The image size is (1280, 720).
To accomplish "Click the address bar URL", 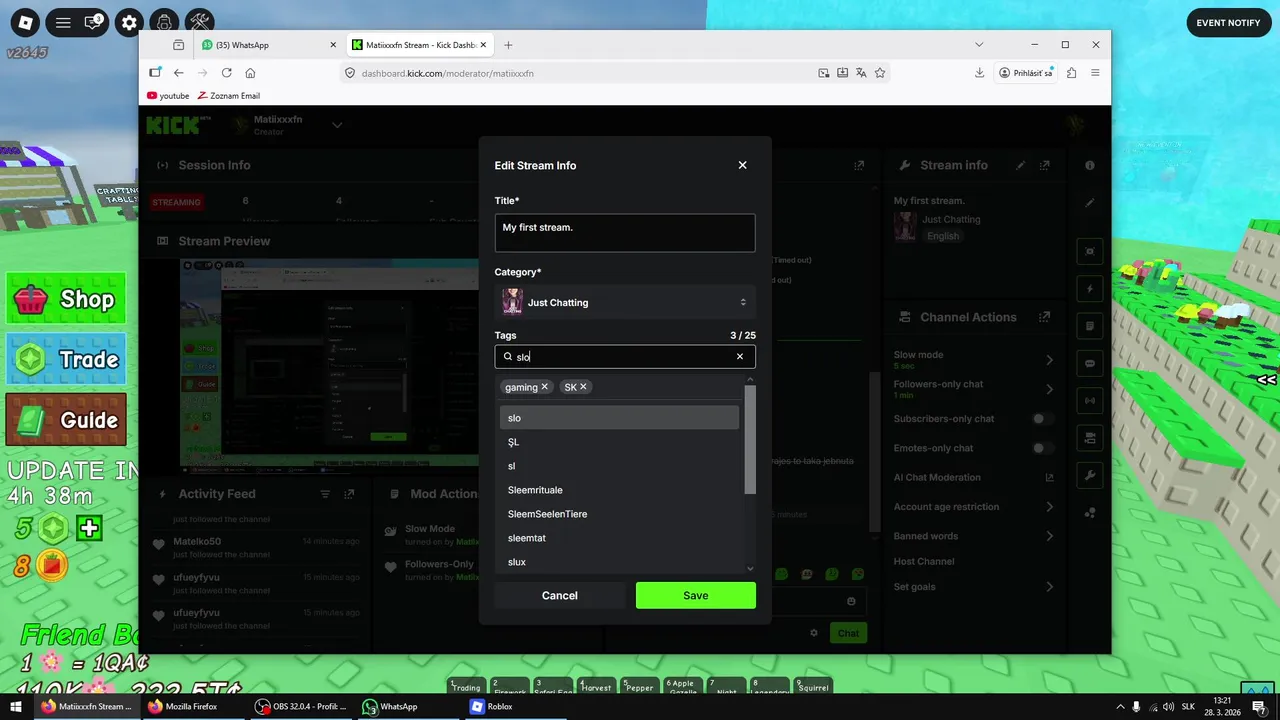I will [447, 73].
